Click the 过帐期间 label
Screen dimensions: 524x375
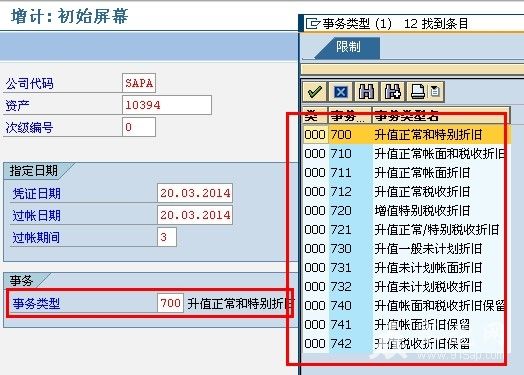click(36, 238)
